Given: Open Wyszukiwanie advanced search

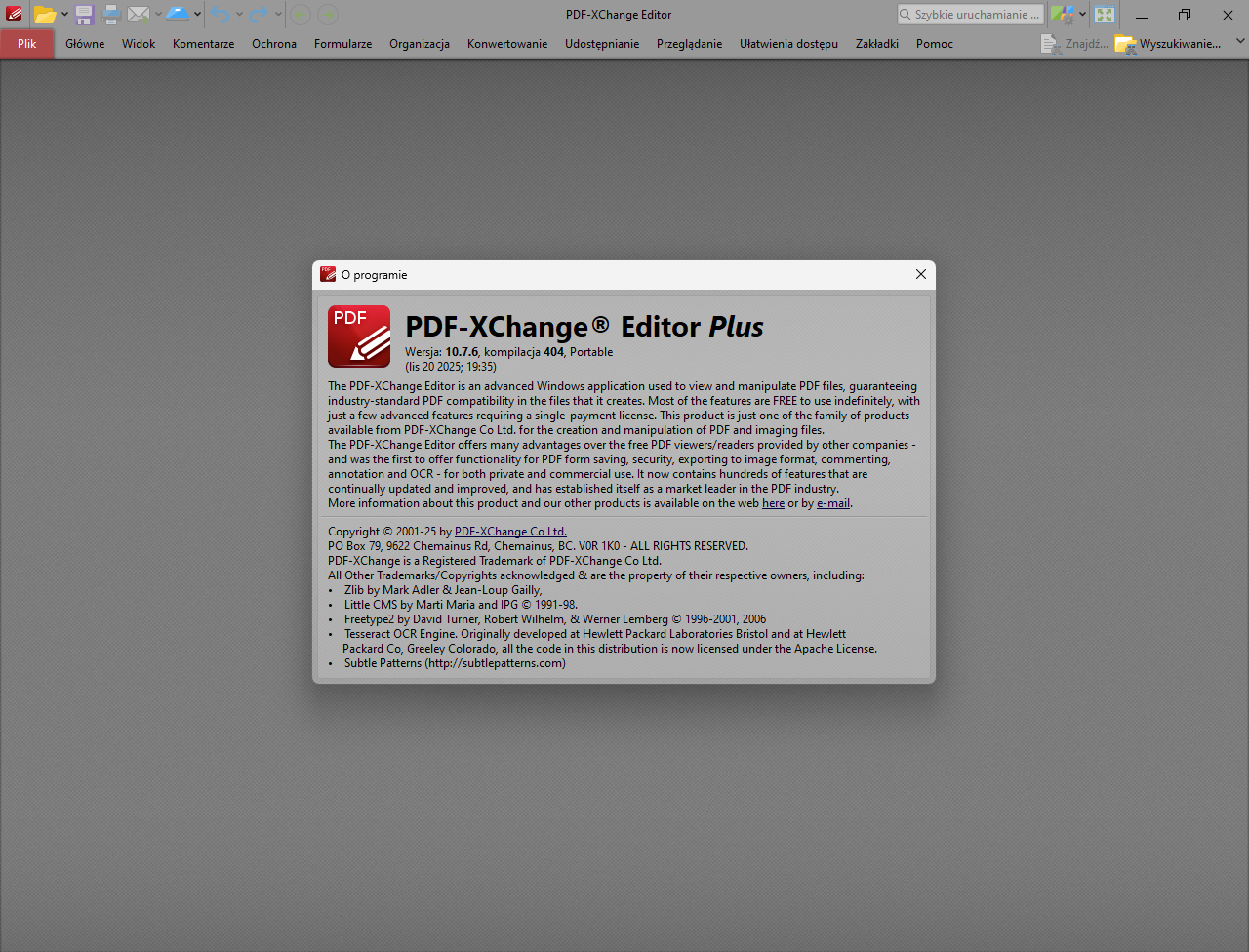Looking at the screenshot, I should [x=1168, y=44].
